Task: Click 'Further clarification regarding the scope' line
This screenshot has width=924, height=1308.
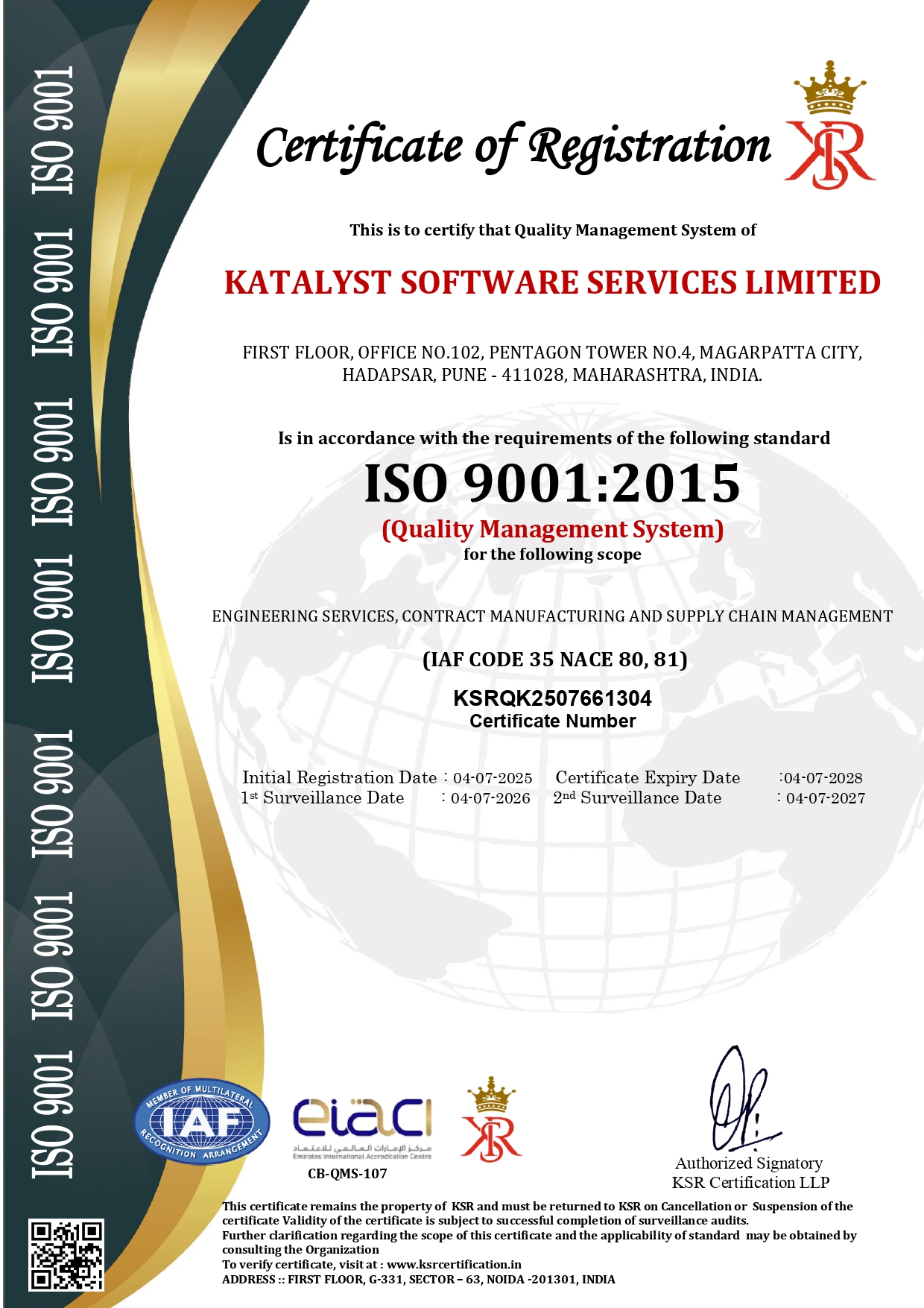Action: click(539, 1235)
